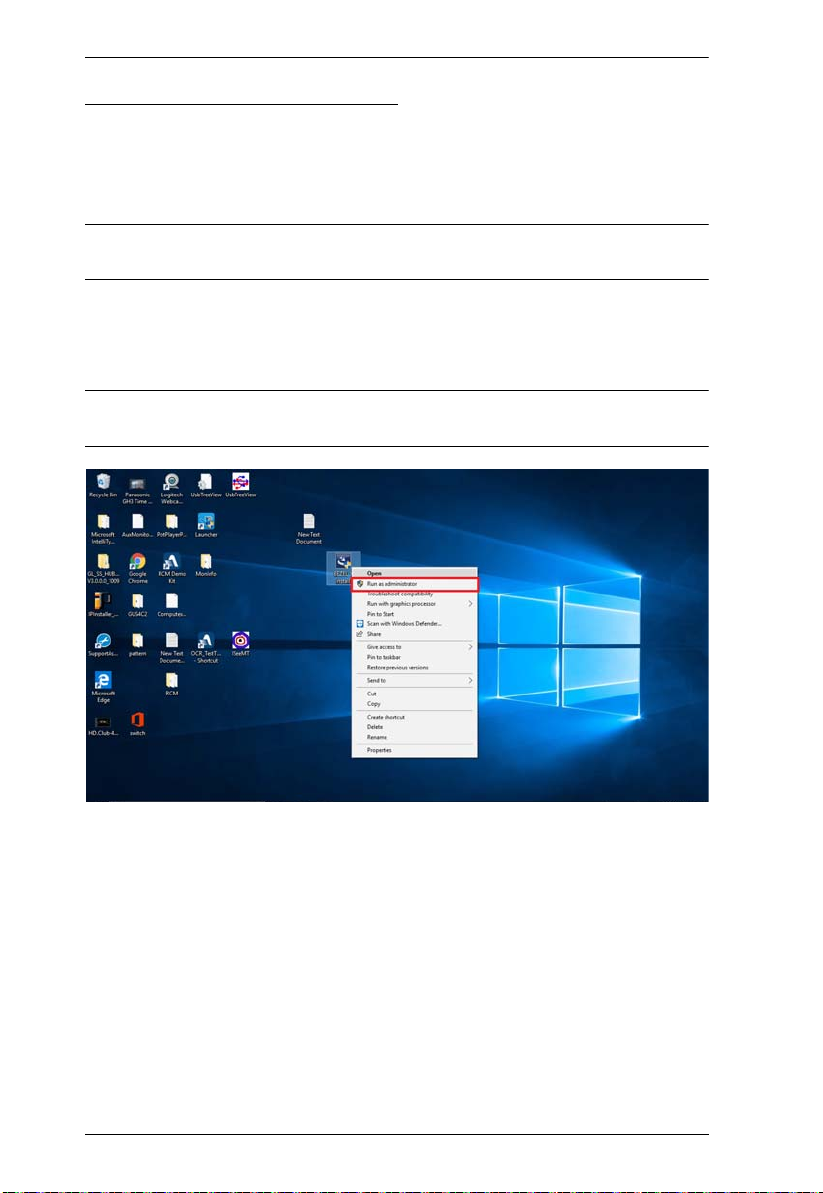Select the HD.Club-4... desktop icon
This screenshot has height=1193, width=823.
103,725
